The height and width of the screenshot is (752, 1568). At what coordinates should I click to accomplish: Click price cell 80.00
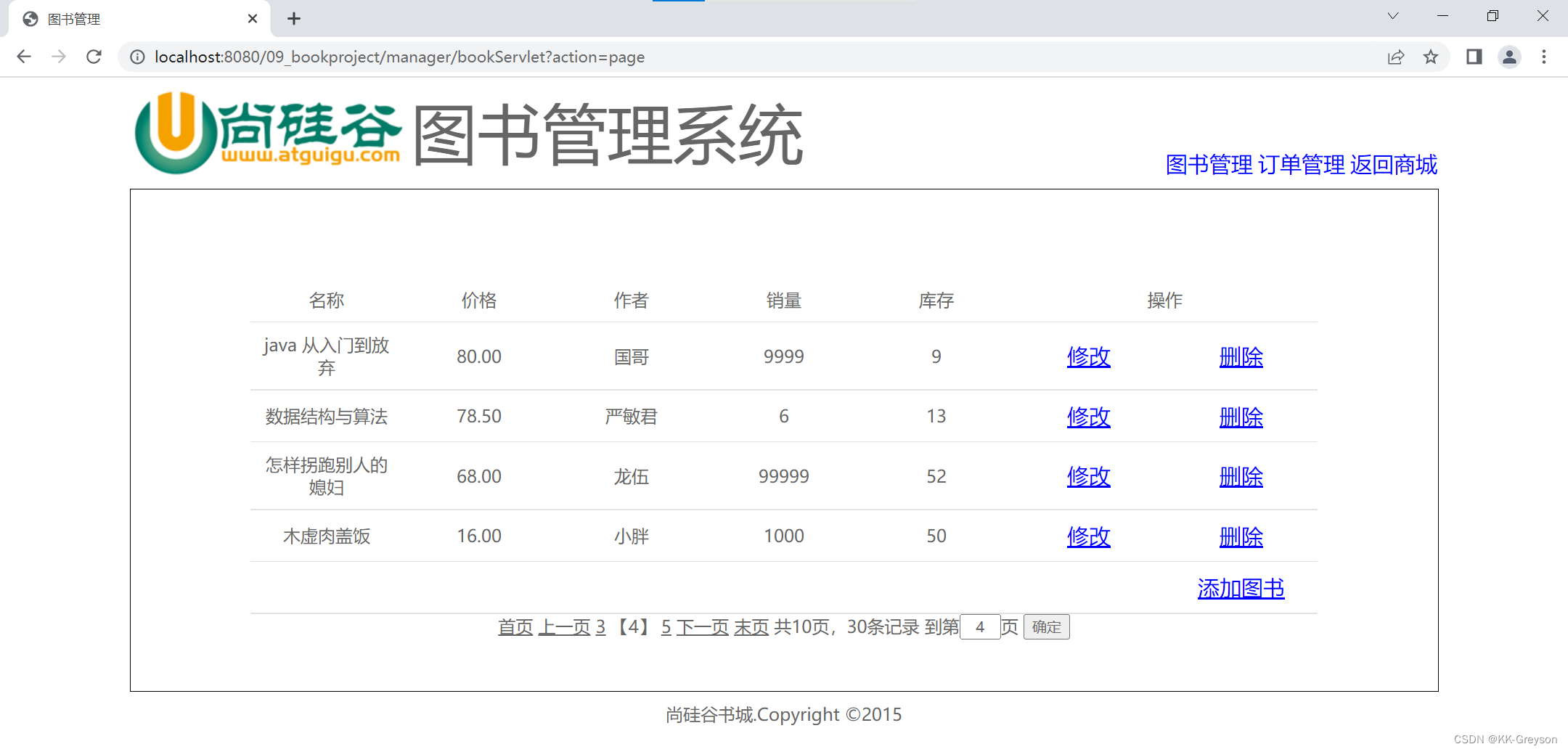[x=479, y=356]
